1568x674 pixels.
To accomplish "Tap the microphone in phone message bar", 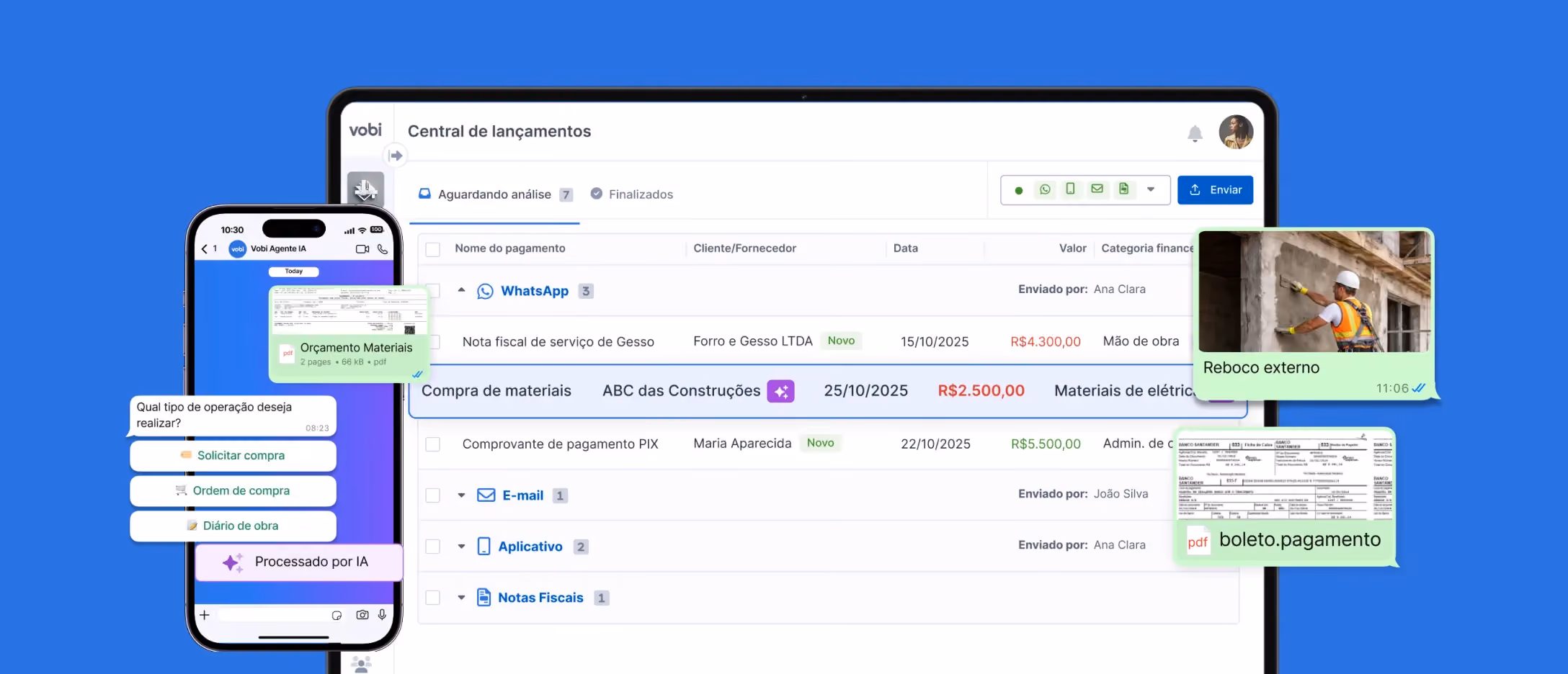I will (x=383, y=615).
